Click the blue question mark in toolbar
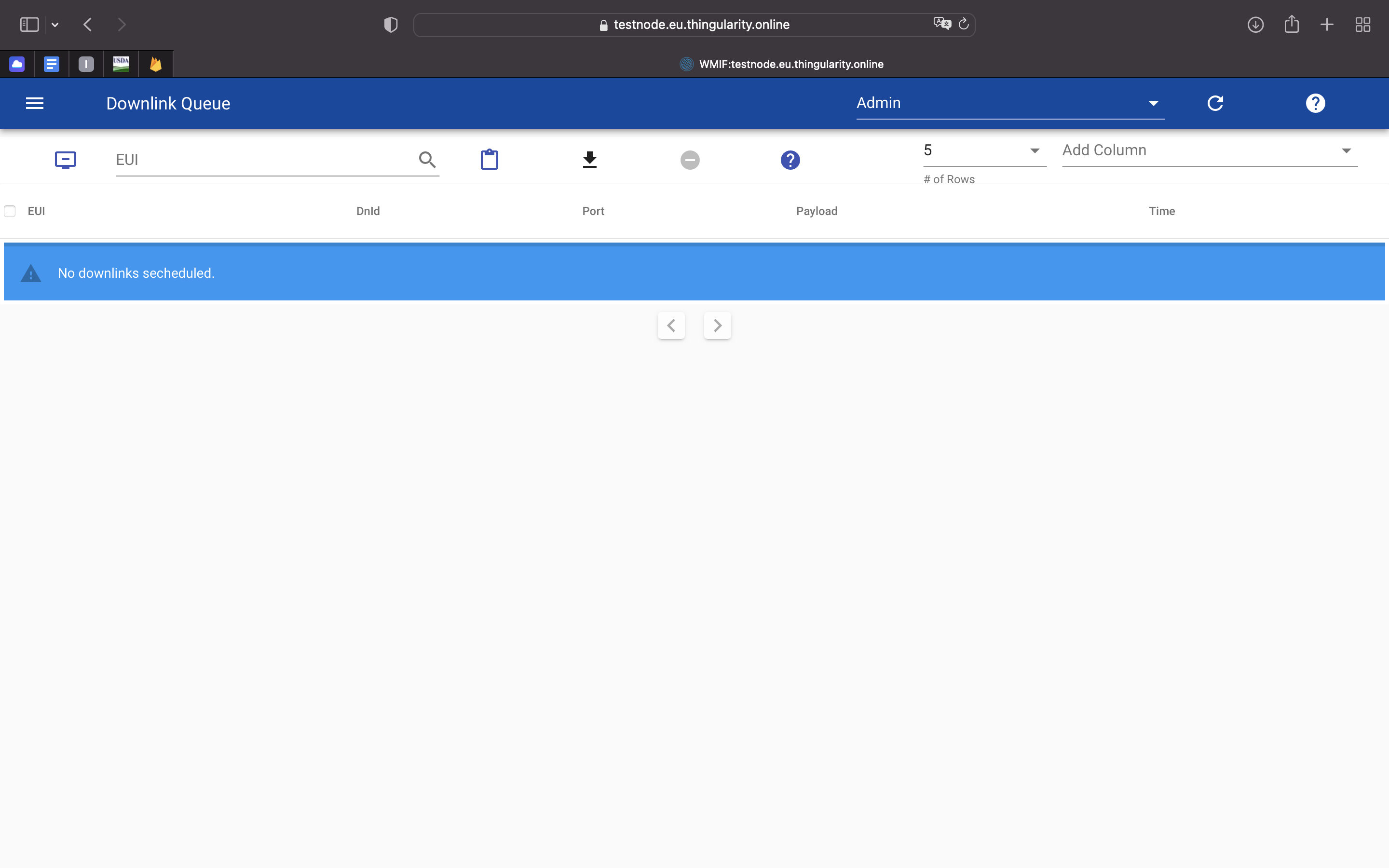The height and width of the screenshot is (868, 1389). pos(790,160)
